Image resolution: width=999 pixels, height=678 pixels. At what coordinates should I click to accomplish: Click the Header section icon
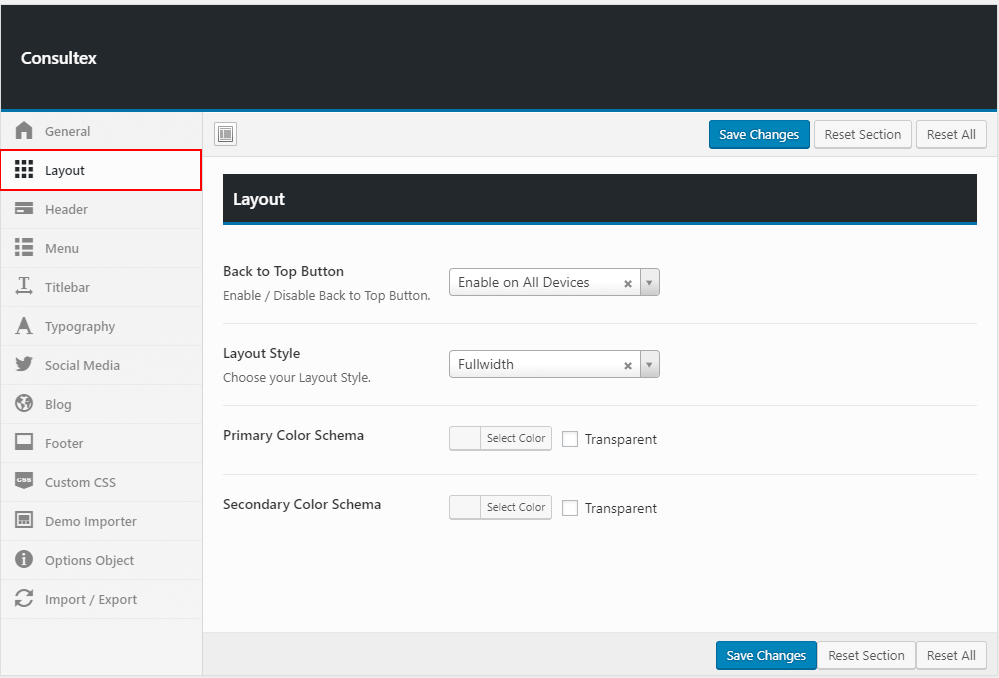point(24,209)
